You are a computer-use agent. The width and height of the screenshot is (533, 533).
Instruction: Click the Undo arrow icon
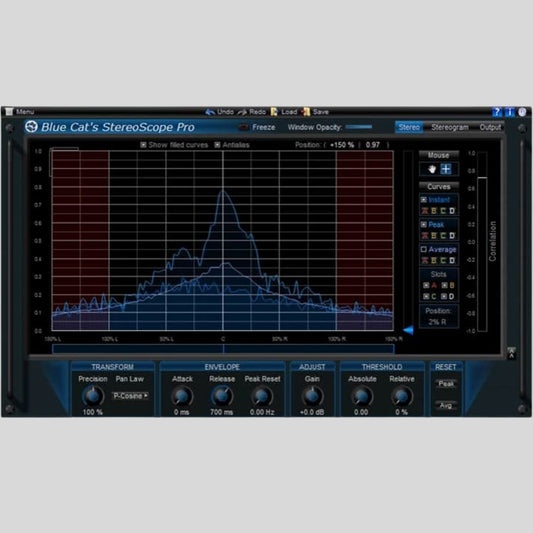[210, 111]
